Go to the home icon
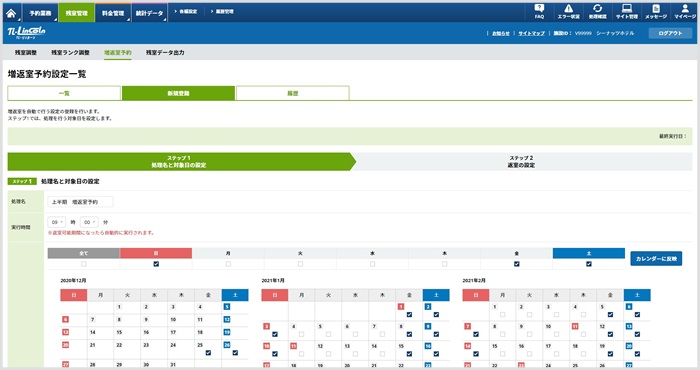Image resolution: width=700 pixels, height=370 pixels. (x=11, y=13)
